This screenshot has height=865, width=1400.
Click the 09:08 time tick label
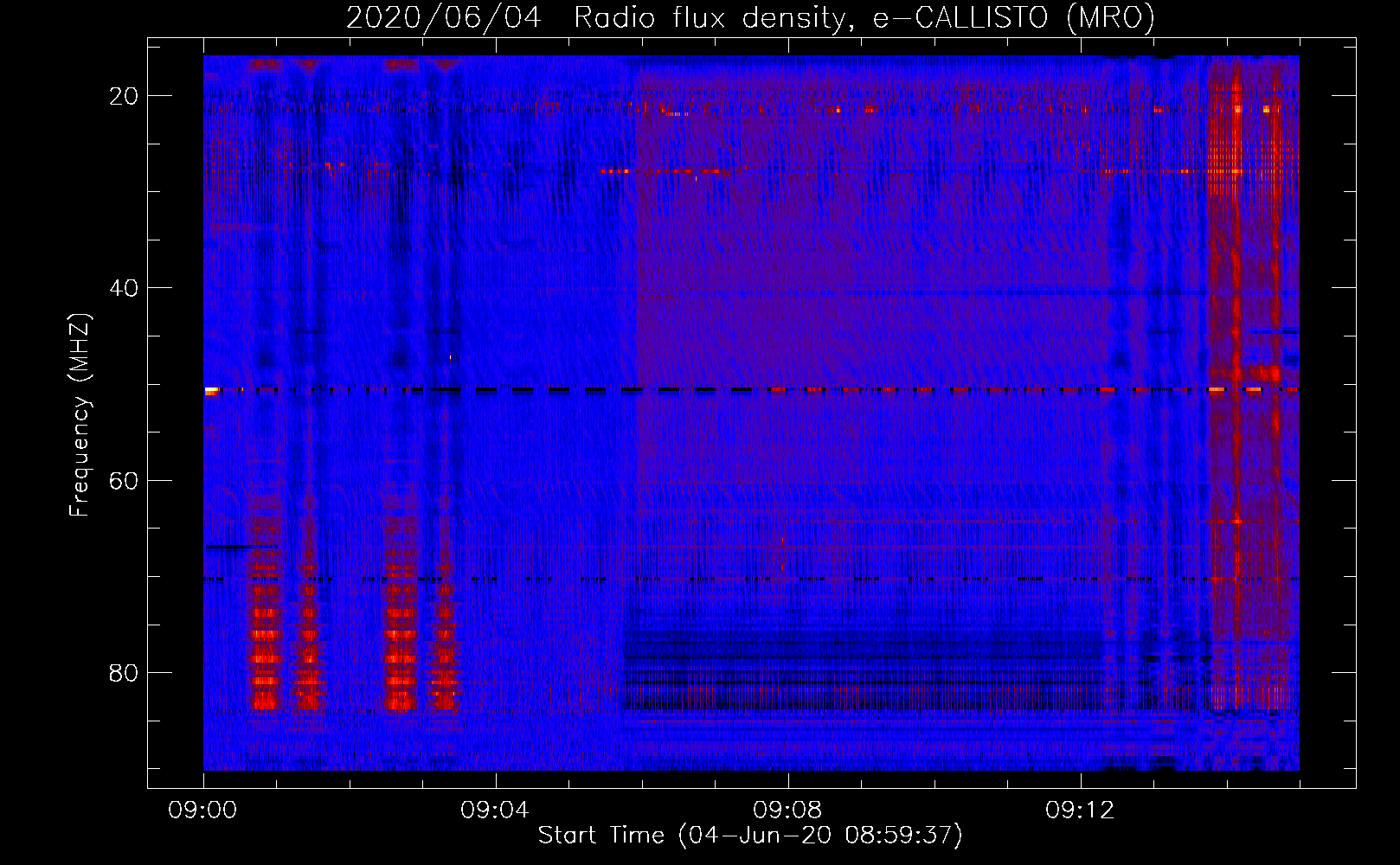[x=787, y=811]
